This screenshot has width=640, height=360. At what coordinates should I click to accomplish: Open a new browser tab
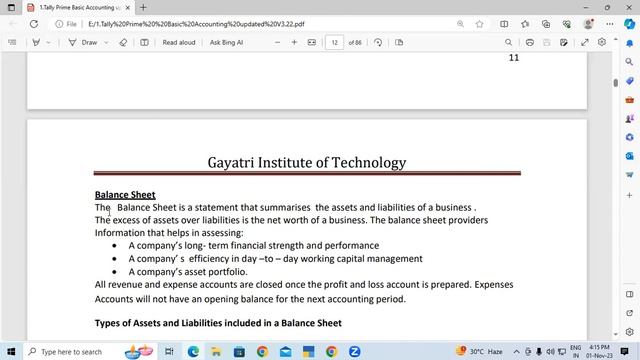click(143, 7)
